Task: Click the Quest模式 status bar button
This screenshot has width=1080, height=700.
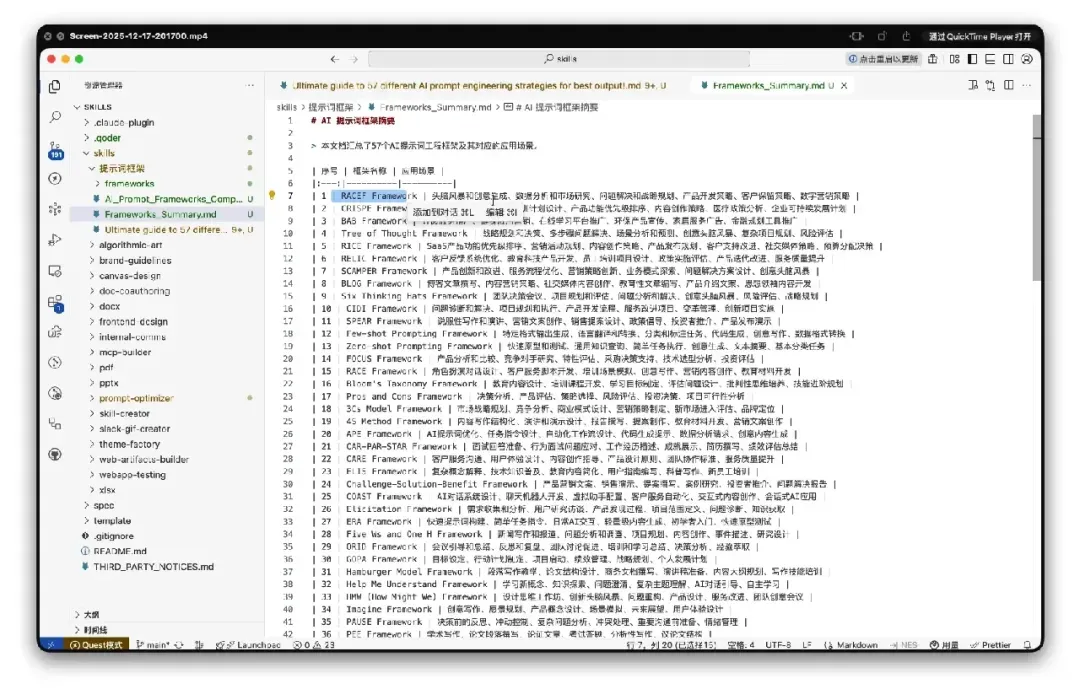Action: click(x=96, y=645)
